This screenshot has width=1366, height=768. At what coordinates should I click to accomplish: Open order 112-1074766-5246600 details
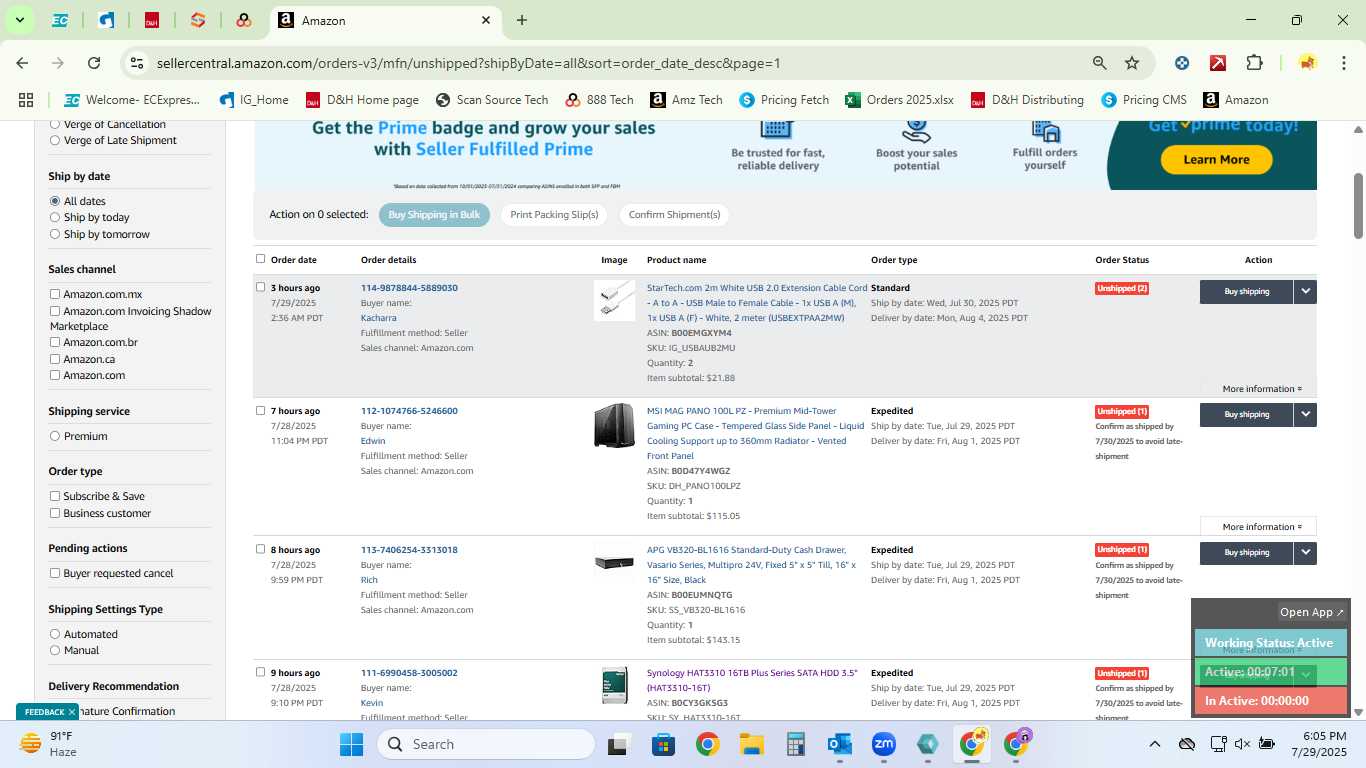(x=409, y=411)
